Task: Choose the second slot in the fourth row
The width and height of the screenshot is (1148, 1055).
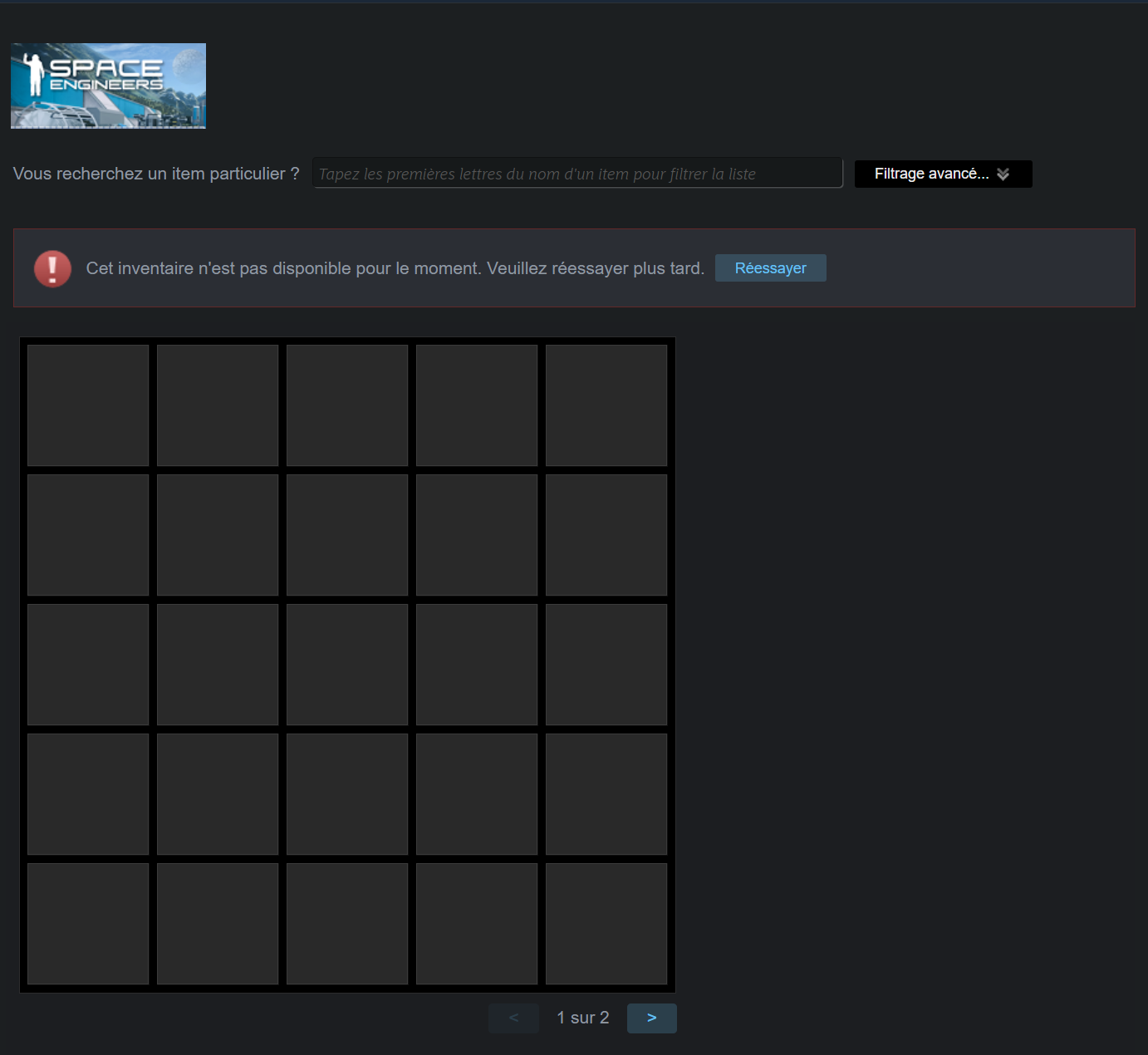Action: pyautogui.click(x=218, y=794)
